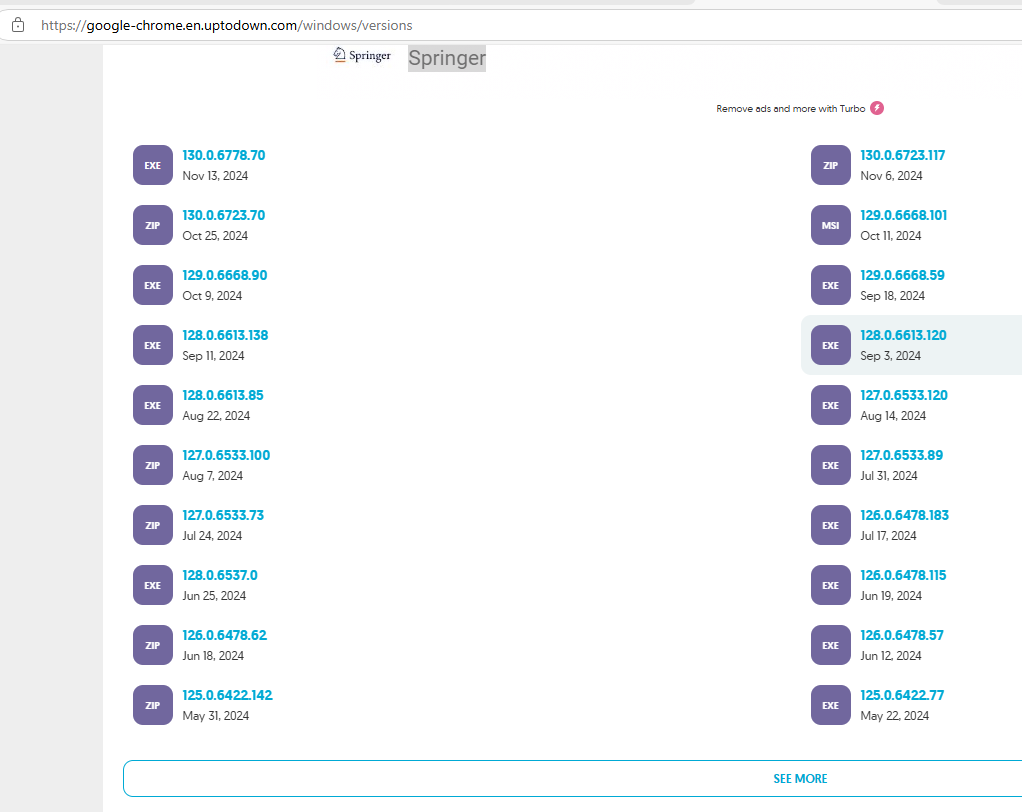Open version 127.0.6533.100 link
The height and width of the screenshot is (812, 1022).
point(226,455)
